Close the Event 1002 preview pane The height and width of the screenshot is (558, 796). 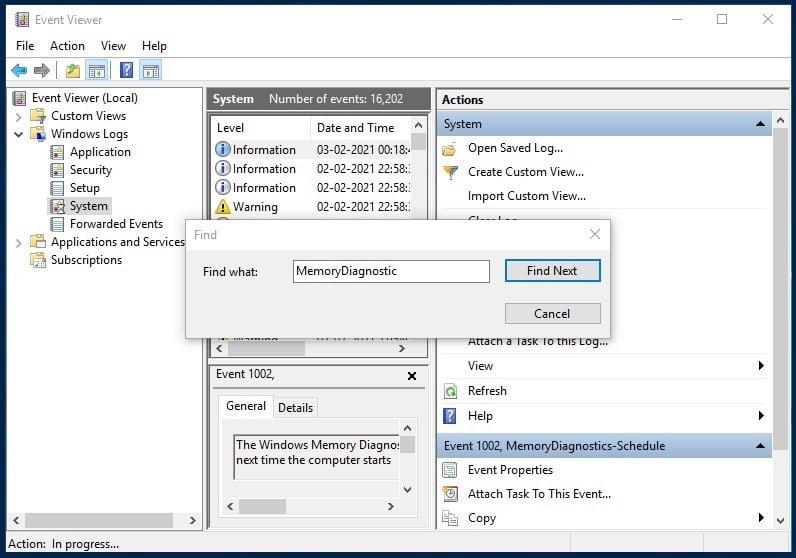[x=412, y=376]
